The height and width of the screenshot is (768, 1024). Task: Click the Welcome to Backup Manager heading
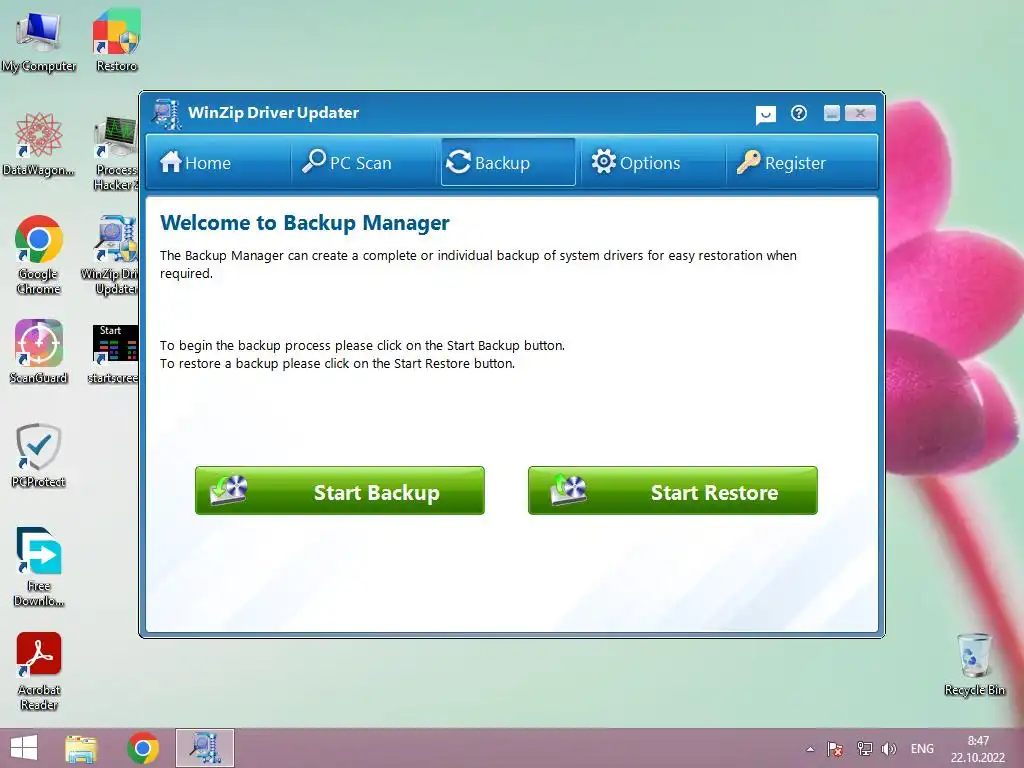304,223
